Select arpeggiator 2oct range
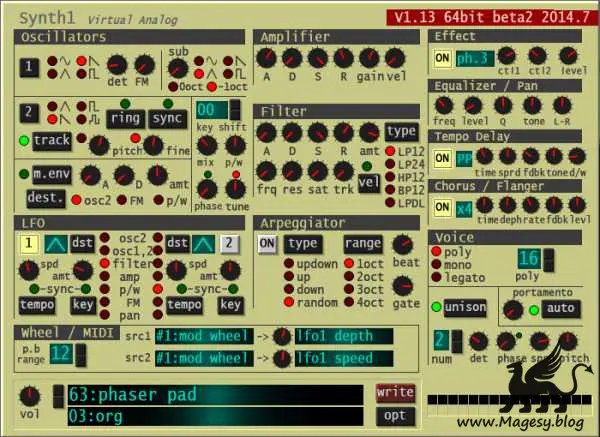 349,276
